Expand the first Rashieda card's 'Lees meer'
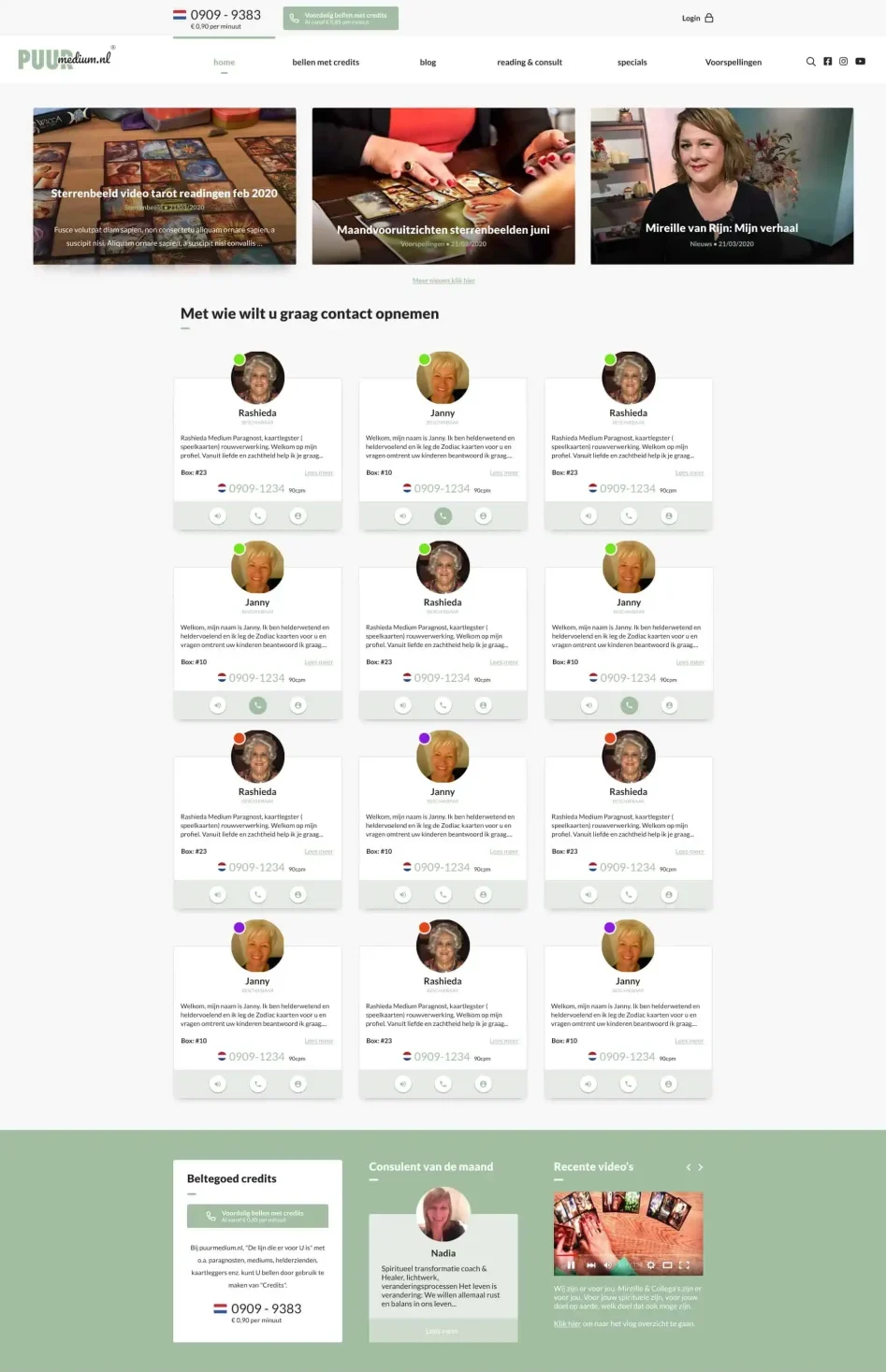886x1372 pixels. click(x=319, y=473)
